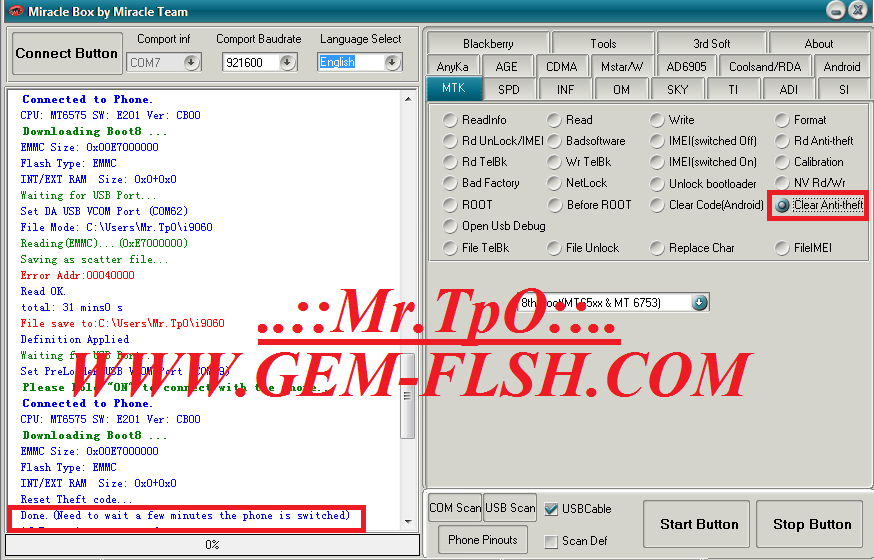Image resolution: width=874 pixels, height=560 pixels.
Task: Switch to the OM tab
Action: 621,89
